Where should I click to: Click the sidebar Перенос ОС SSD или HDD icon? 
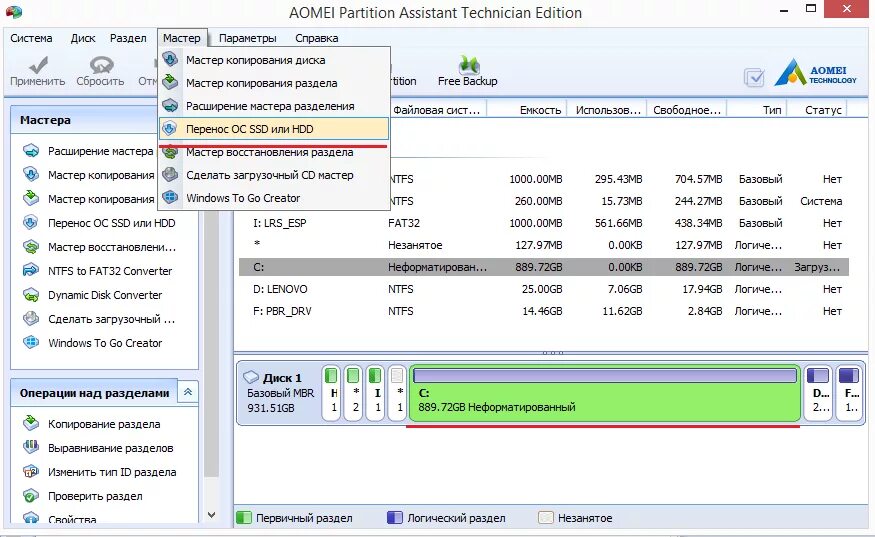31,223
